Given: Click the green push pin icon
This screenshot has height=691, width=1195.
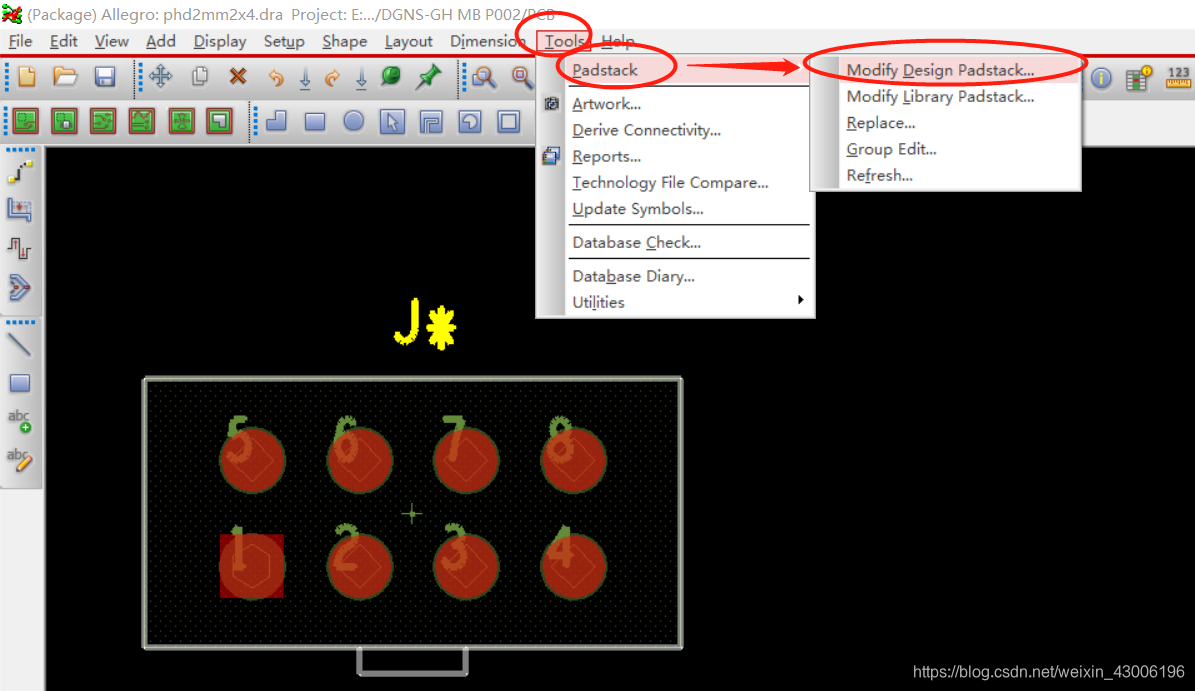Looking at the screenshot, I should [x=429, y=77].
